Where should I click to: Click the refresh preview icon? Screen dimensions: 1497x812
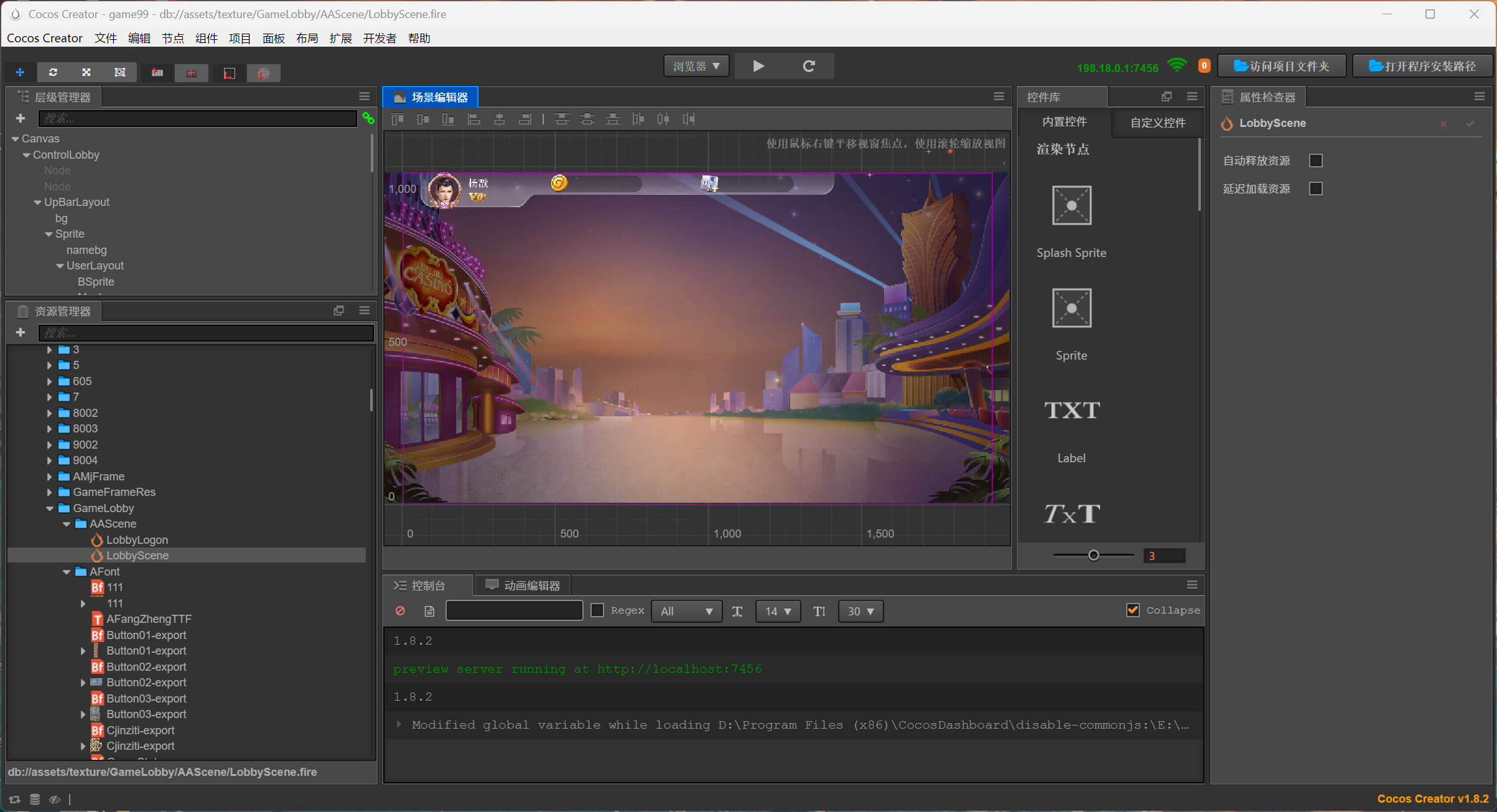point(808,66)
